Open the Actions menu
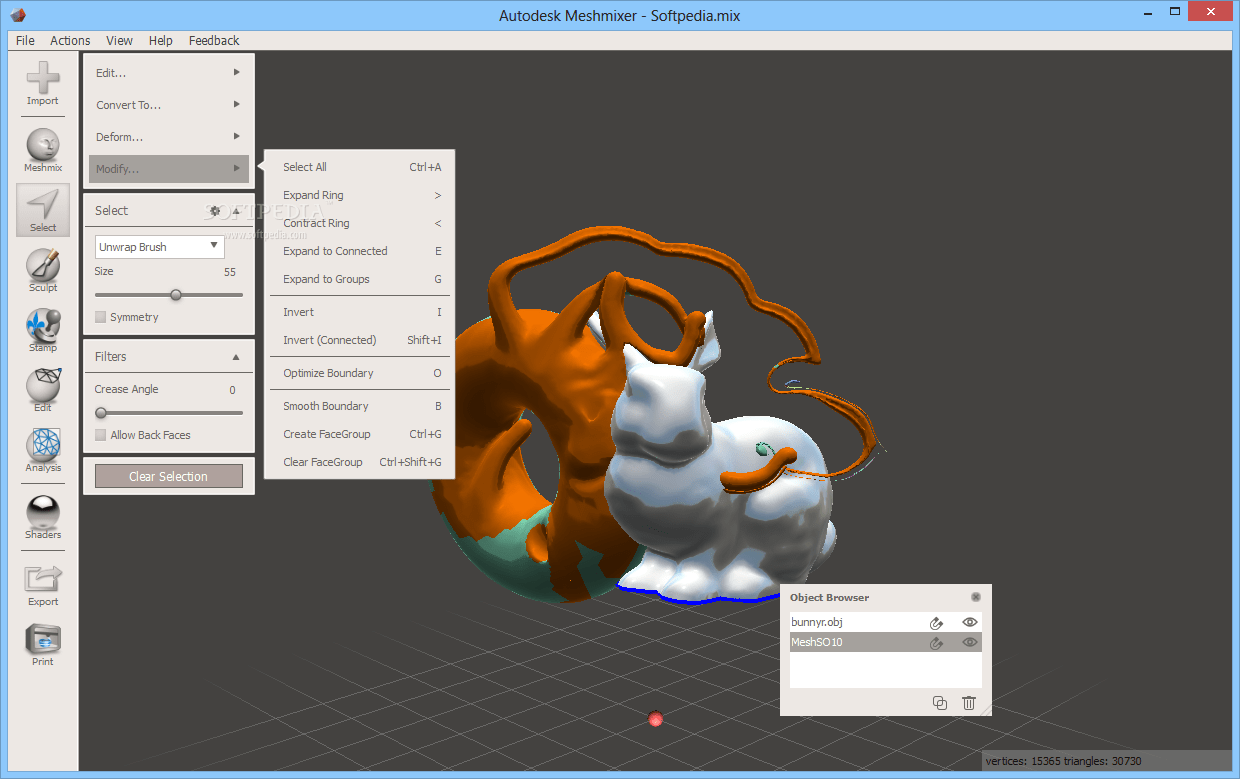Screen dimensions: 1240x779 point(70,40)
